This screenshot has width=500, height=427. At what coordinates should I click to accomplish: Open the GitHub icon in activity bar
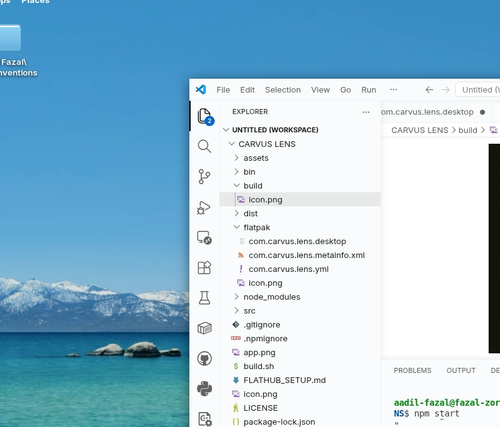tap(204, 359)
